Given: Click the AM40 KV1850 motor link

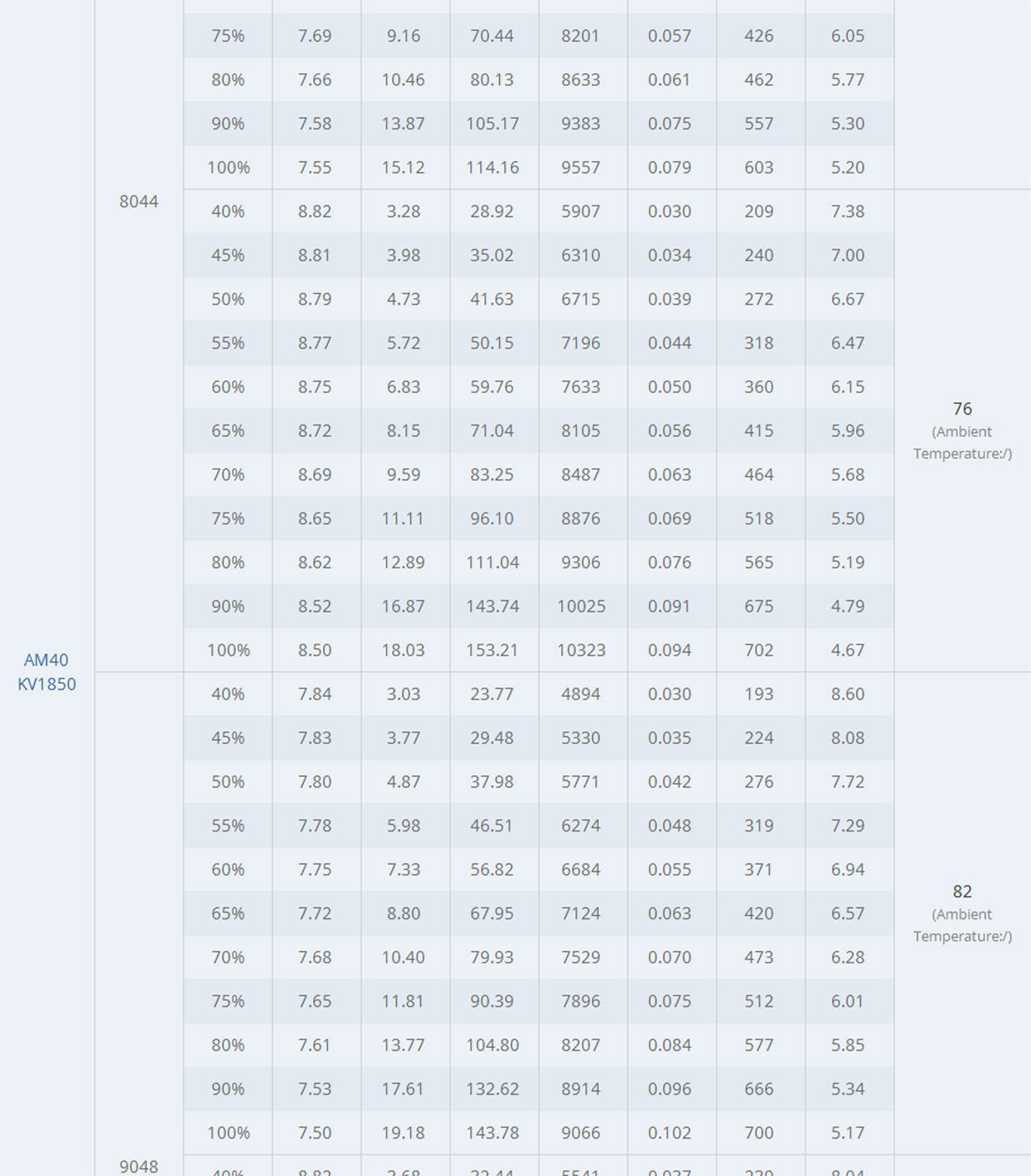Looking at the screenshot, I should 47,672.
